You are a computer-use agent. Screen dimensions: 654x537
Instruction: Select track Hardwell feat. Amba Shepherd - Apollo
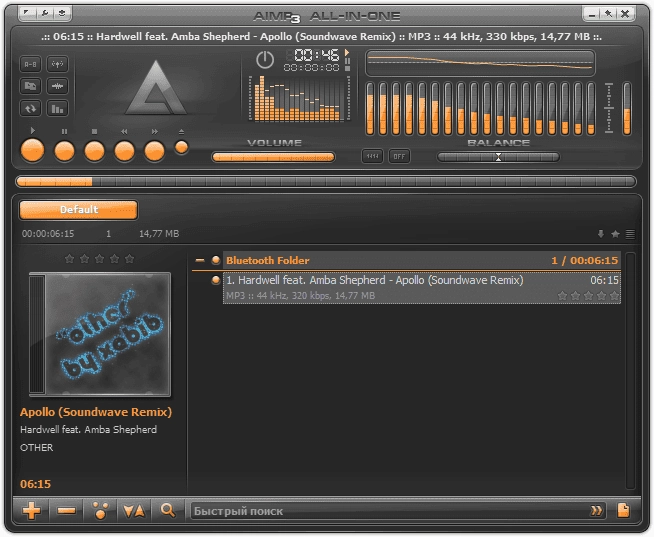pyautogui.click(x=422, y=288)
